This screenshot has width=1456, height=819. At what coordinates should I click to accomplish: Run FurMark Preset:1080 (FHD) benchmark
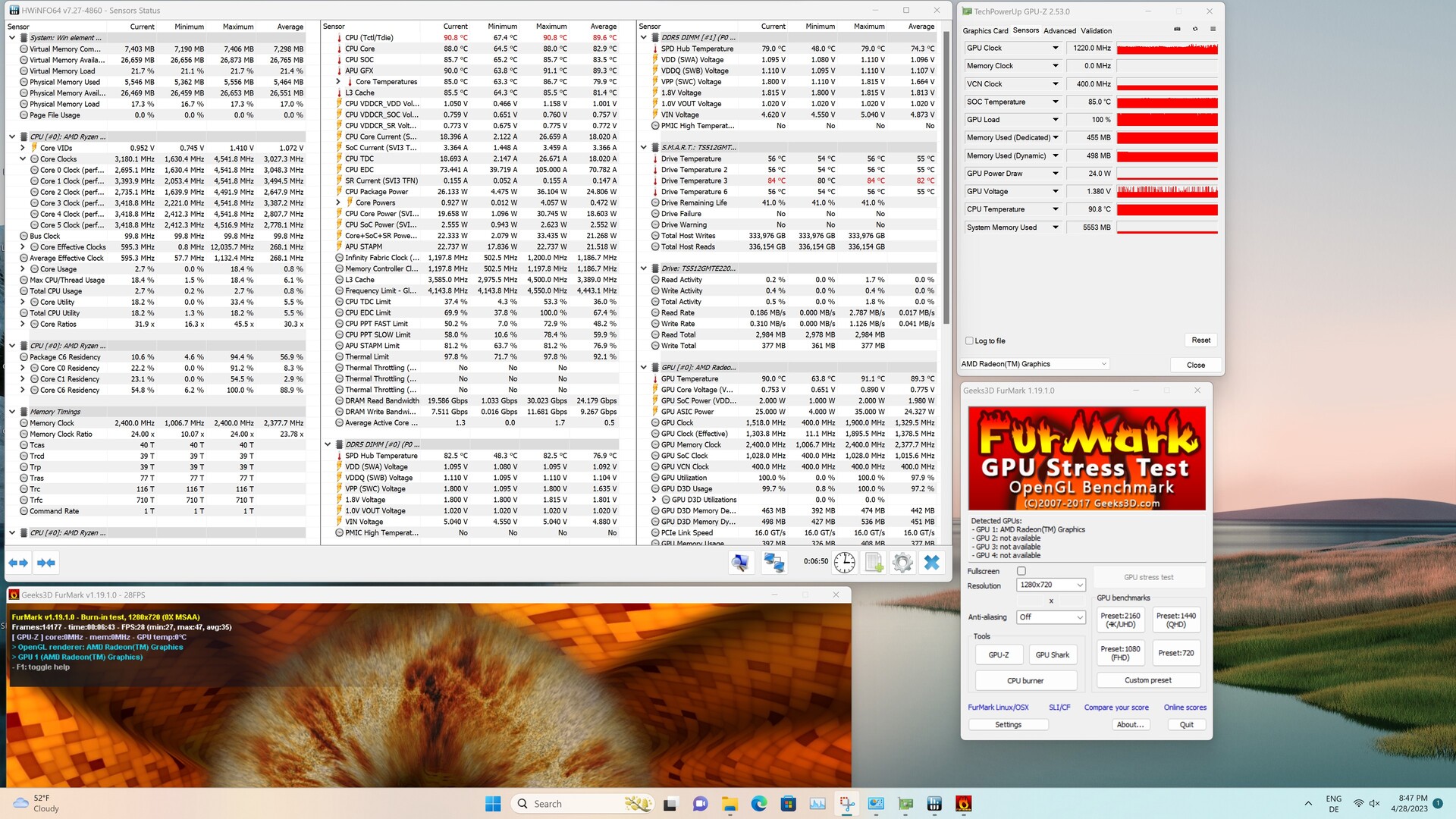click(x=1120, y=653)
